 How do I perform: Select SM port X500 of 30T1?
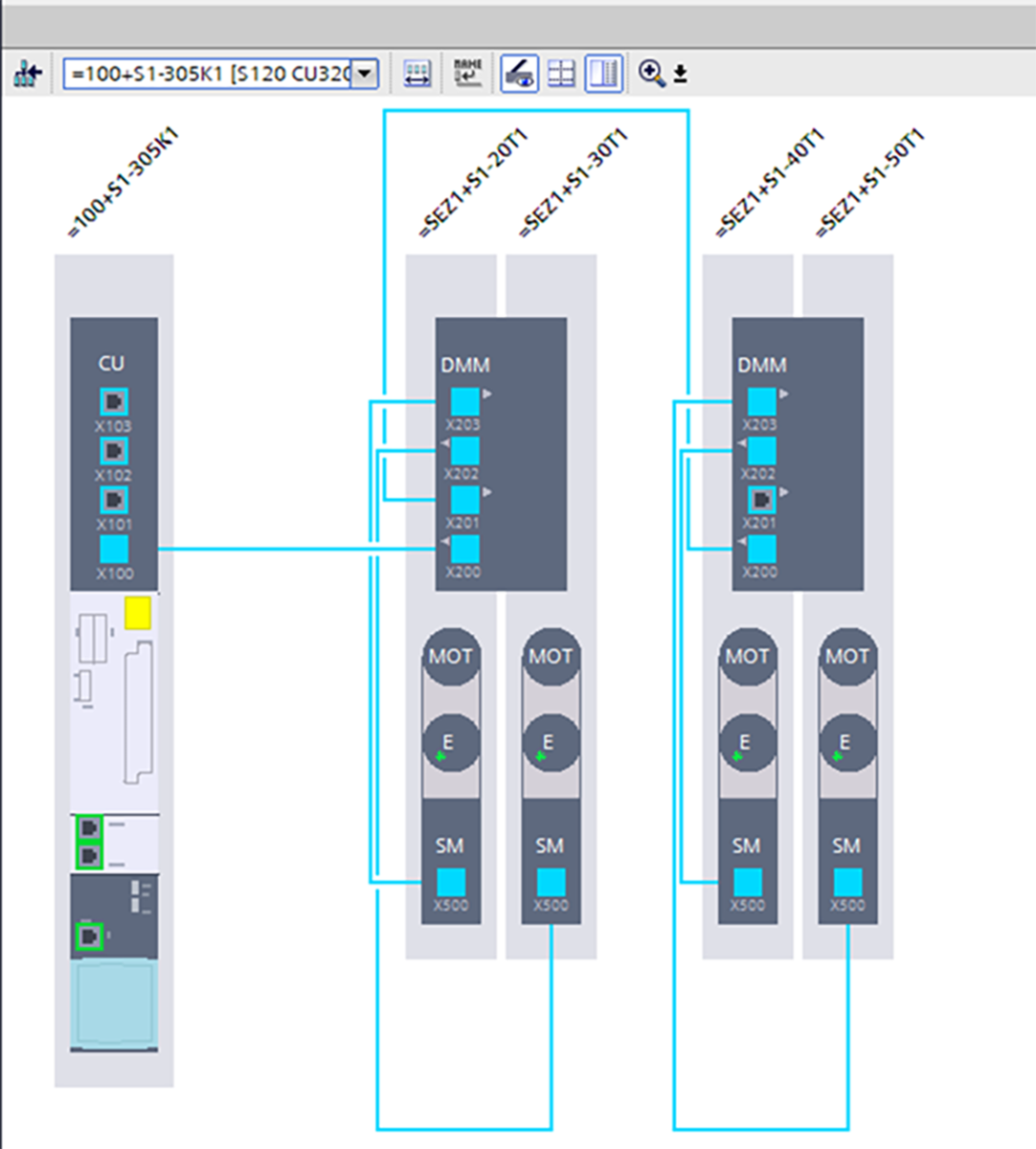coord(551,882)
